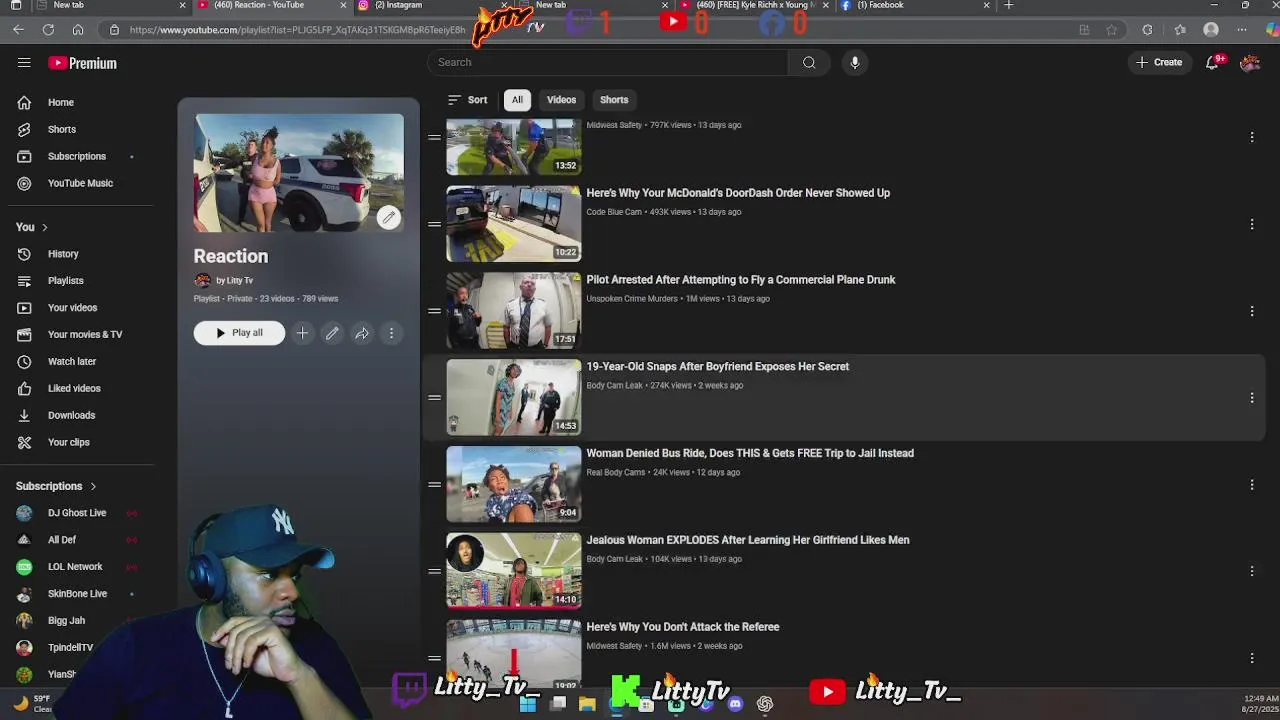Expand the Subscriptions section heading

56,486
